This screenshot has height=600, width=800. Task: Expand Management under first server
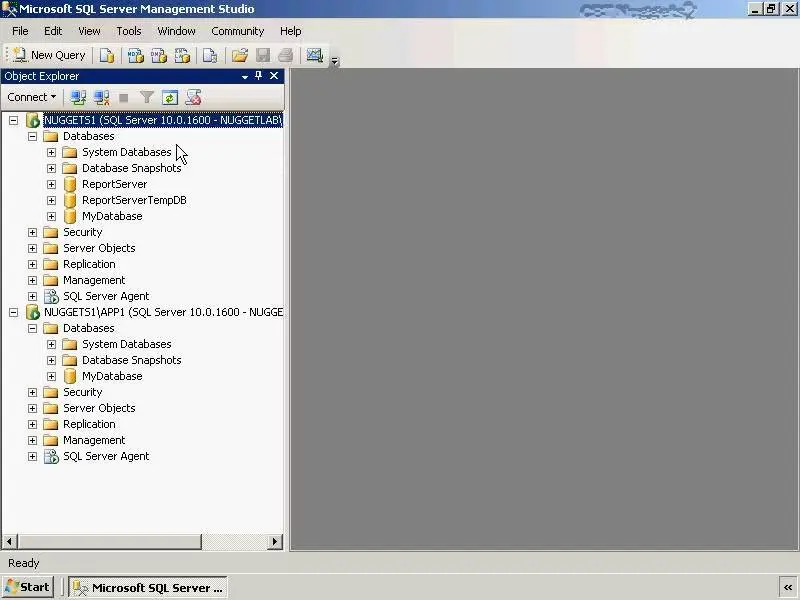click(33, 280)
